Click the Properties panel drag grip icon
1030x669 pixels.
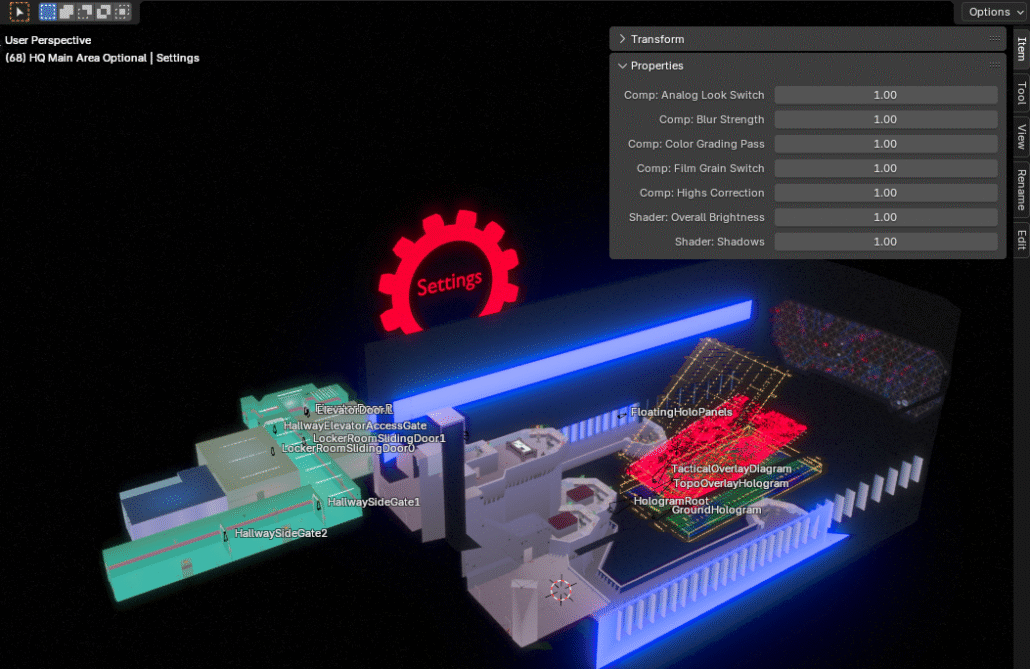click(994, 65)
